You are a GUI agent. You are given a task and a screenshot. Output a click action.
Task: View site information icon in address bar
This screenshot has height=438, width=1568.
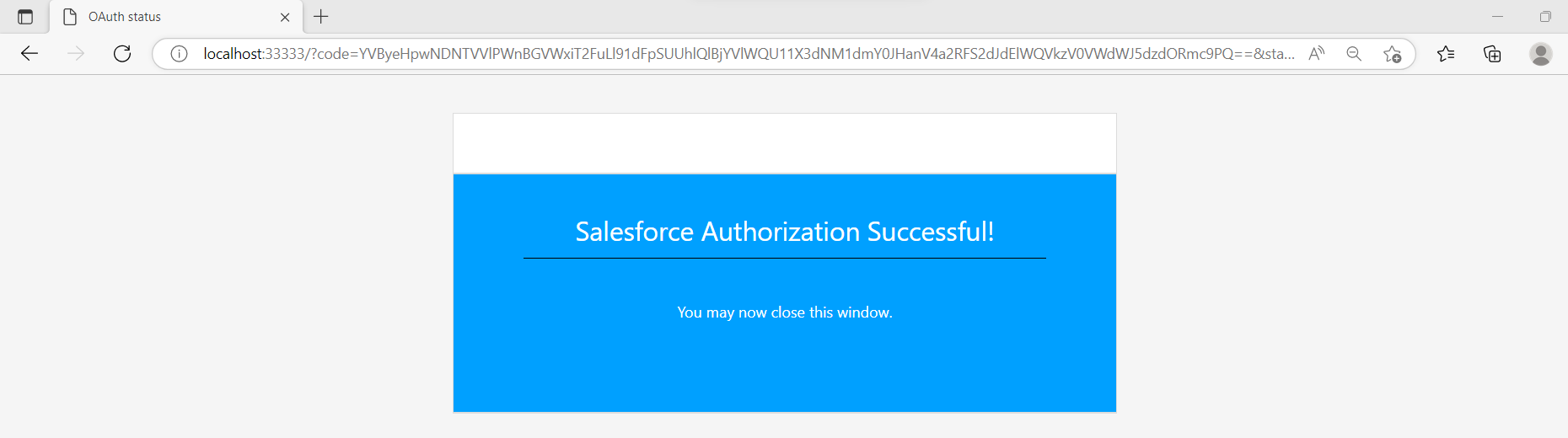click(x=179, y=54)
